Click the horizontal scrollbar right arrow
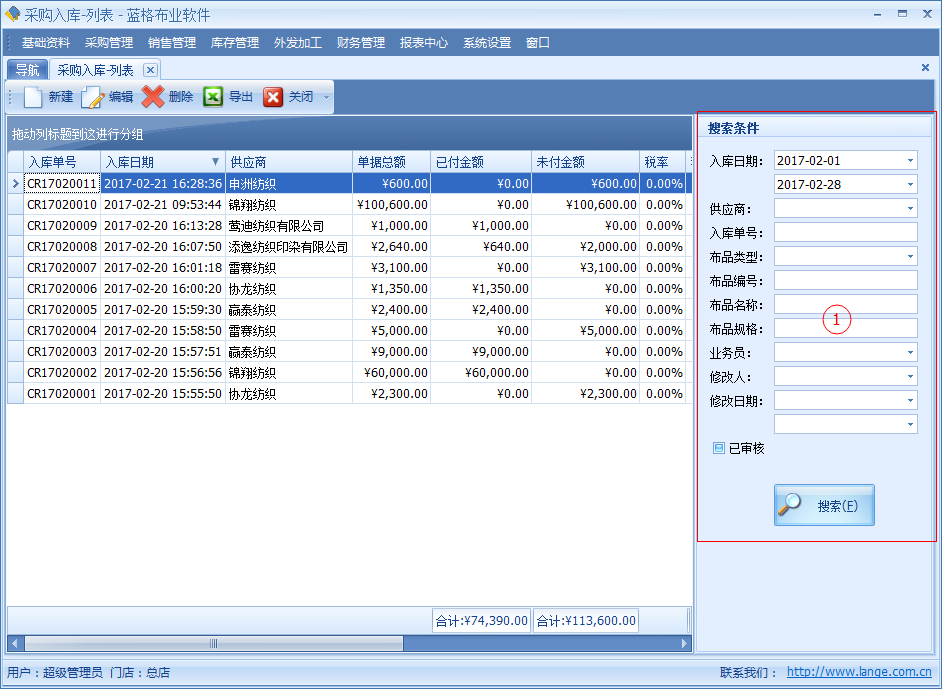This screenshot has height=689, width=942. 685,644
